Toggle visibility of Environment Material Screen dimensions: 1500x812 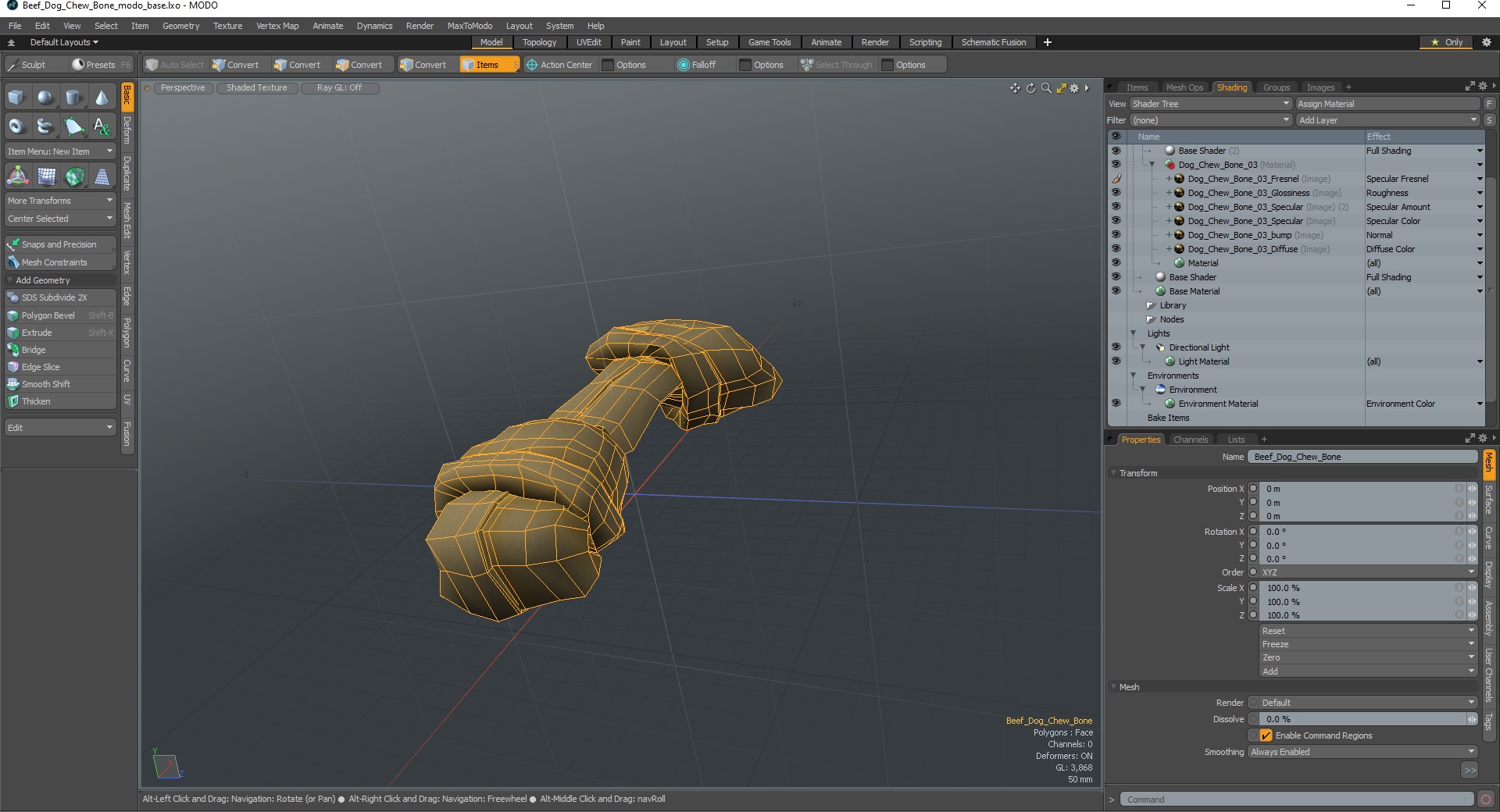coord(1116,404)
